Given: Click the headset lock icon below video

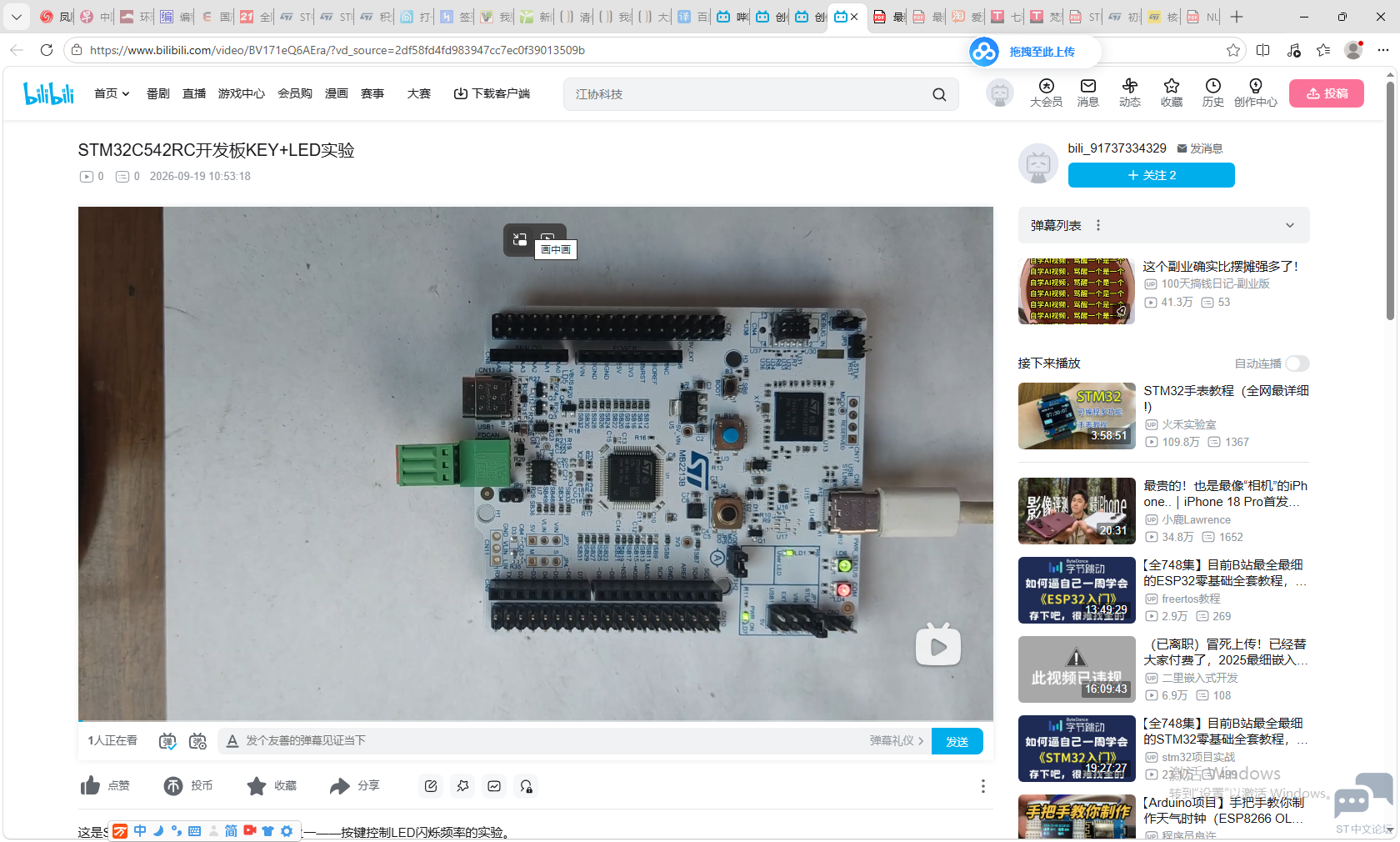Looking at the screenshot, I should (x=526, y=786).
